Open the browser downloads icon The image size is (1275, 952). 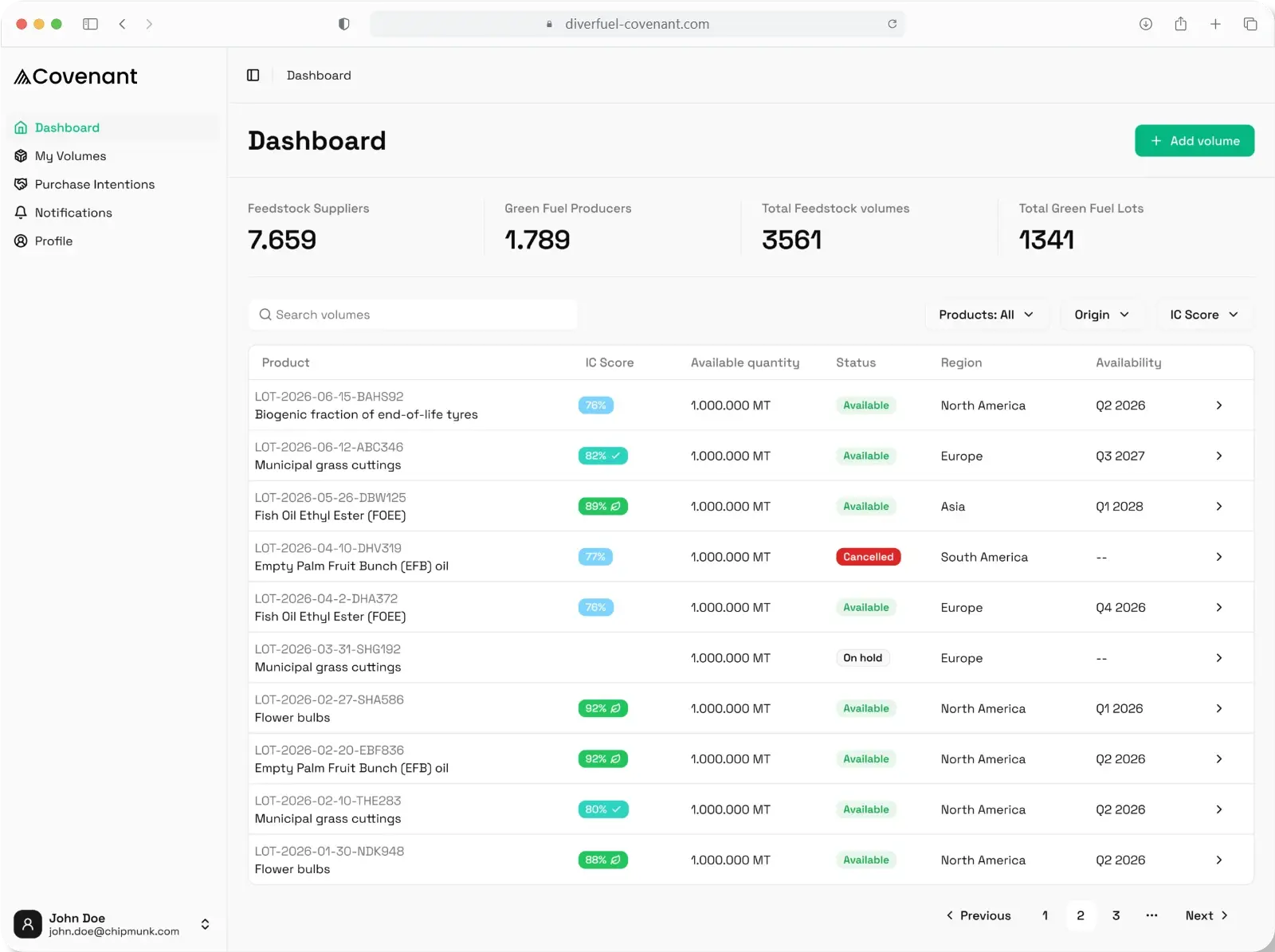[x=1146, y=24]
